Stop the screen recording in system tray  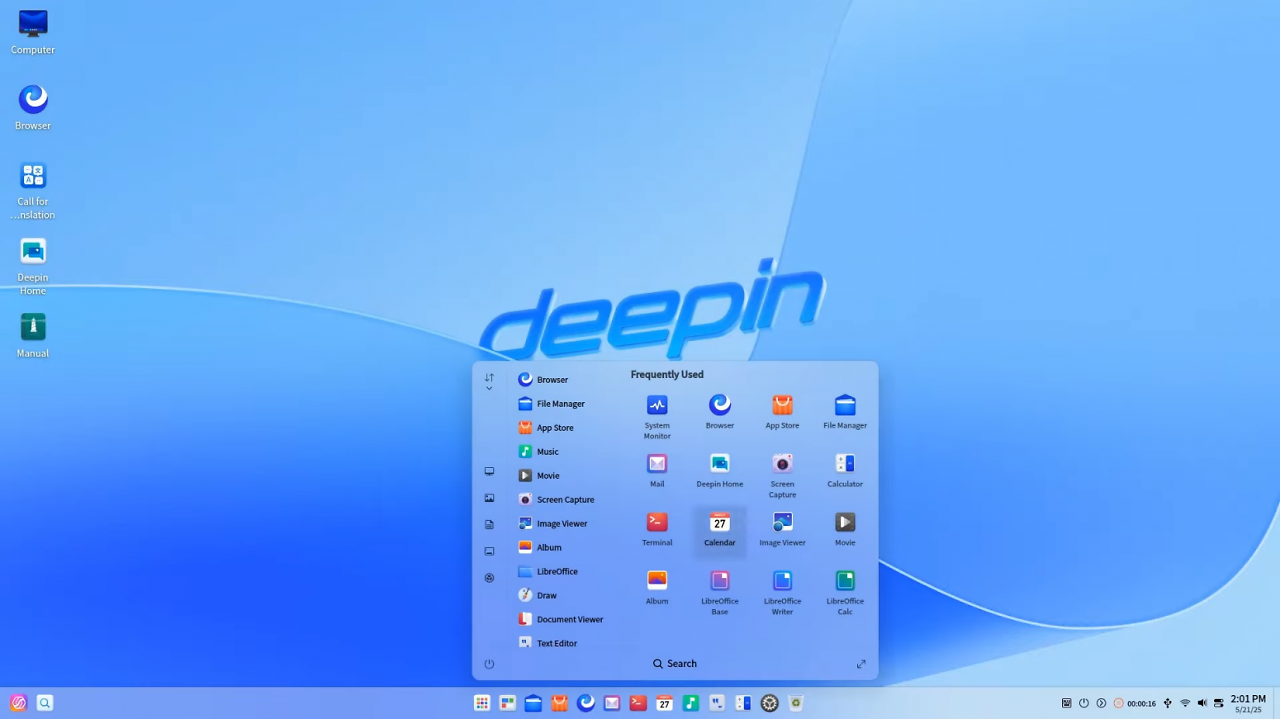(1135, 703)
